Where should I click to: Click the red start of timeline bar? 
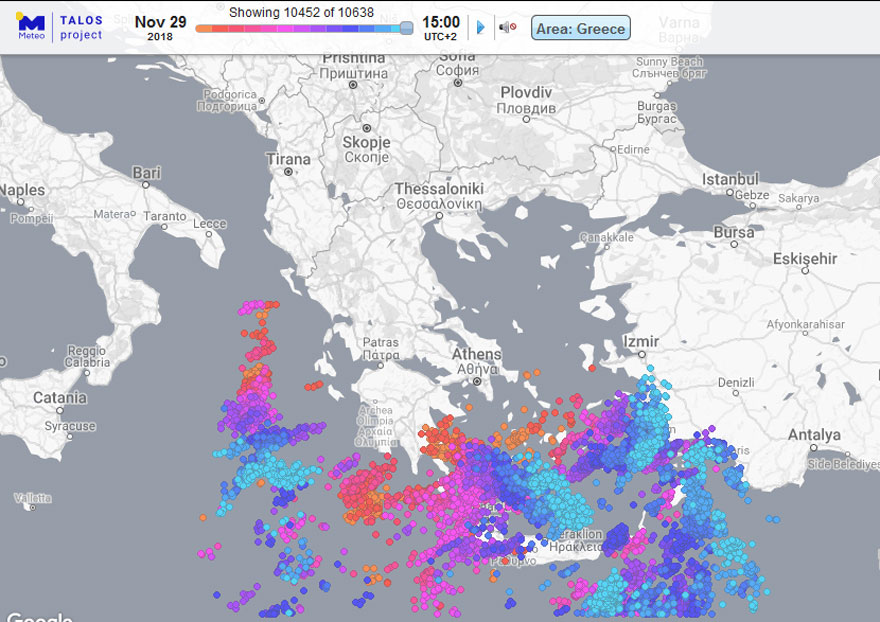[x=203, y=29]
